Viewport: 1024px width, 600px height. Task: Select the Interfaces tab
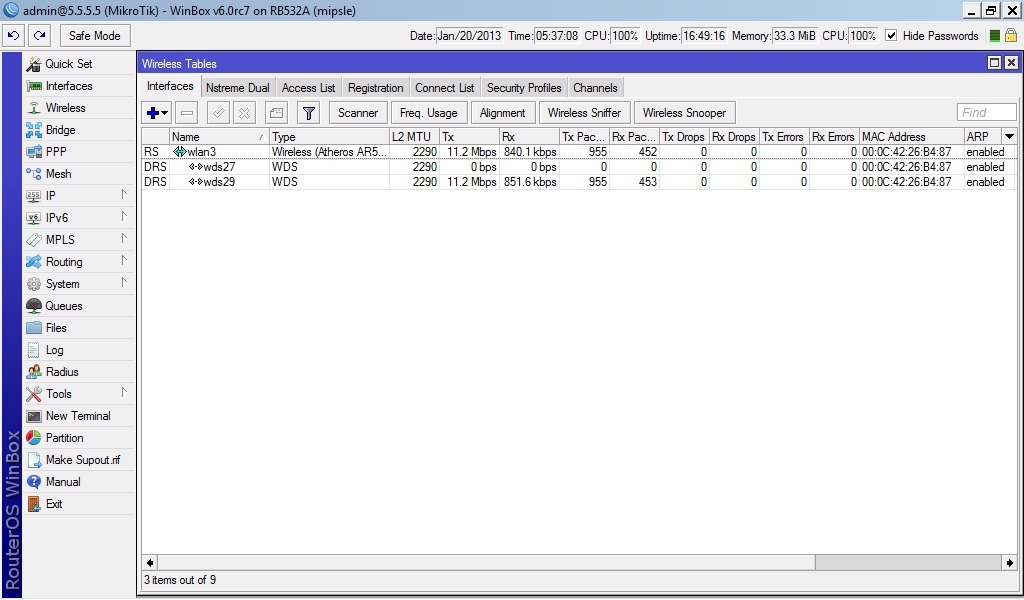click(170, 86)
